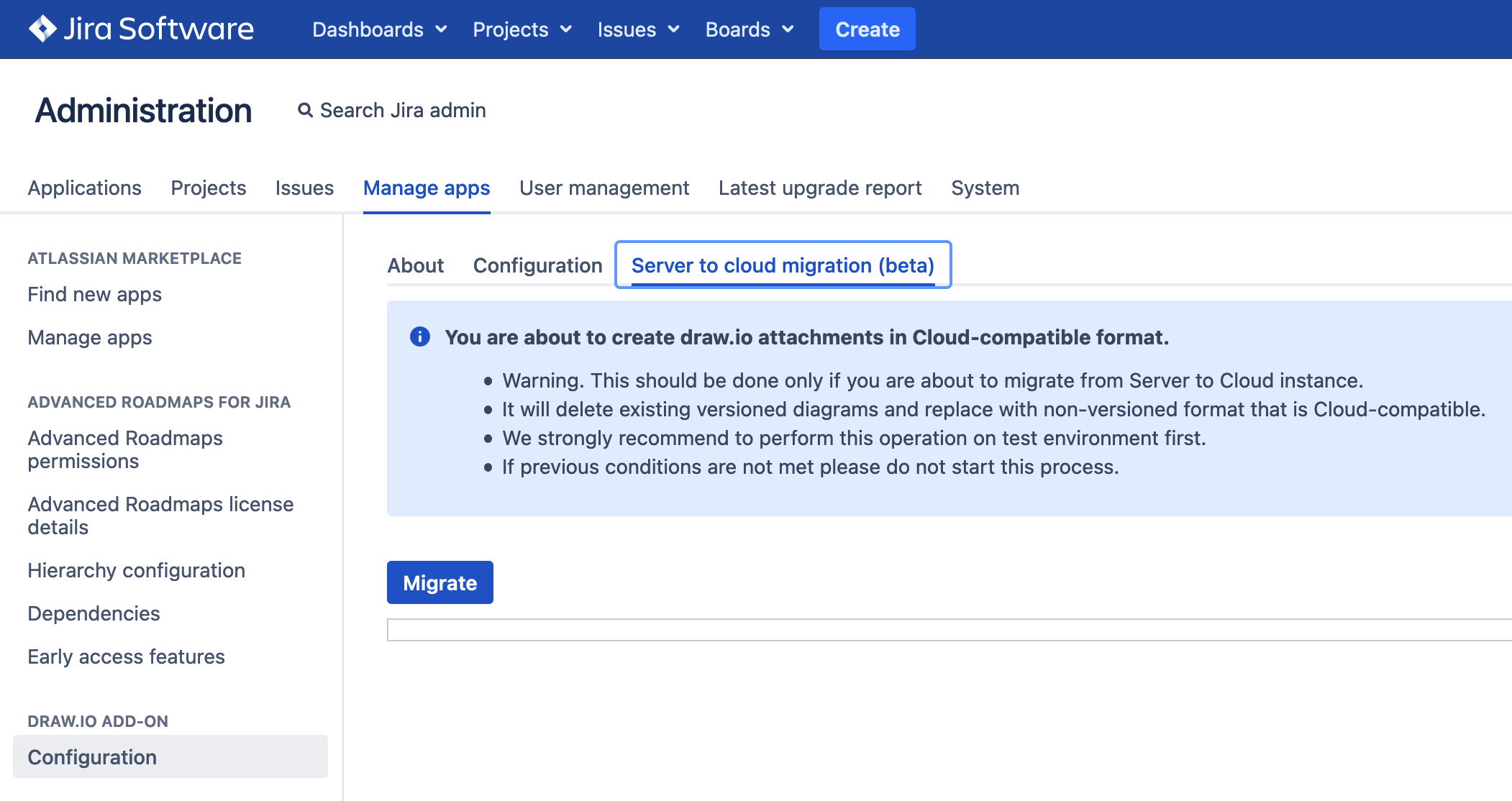Viewport: 1512px width, 801px height.
Task: Open the System admin section
Action: [985, 188]
